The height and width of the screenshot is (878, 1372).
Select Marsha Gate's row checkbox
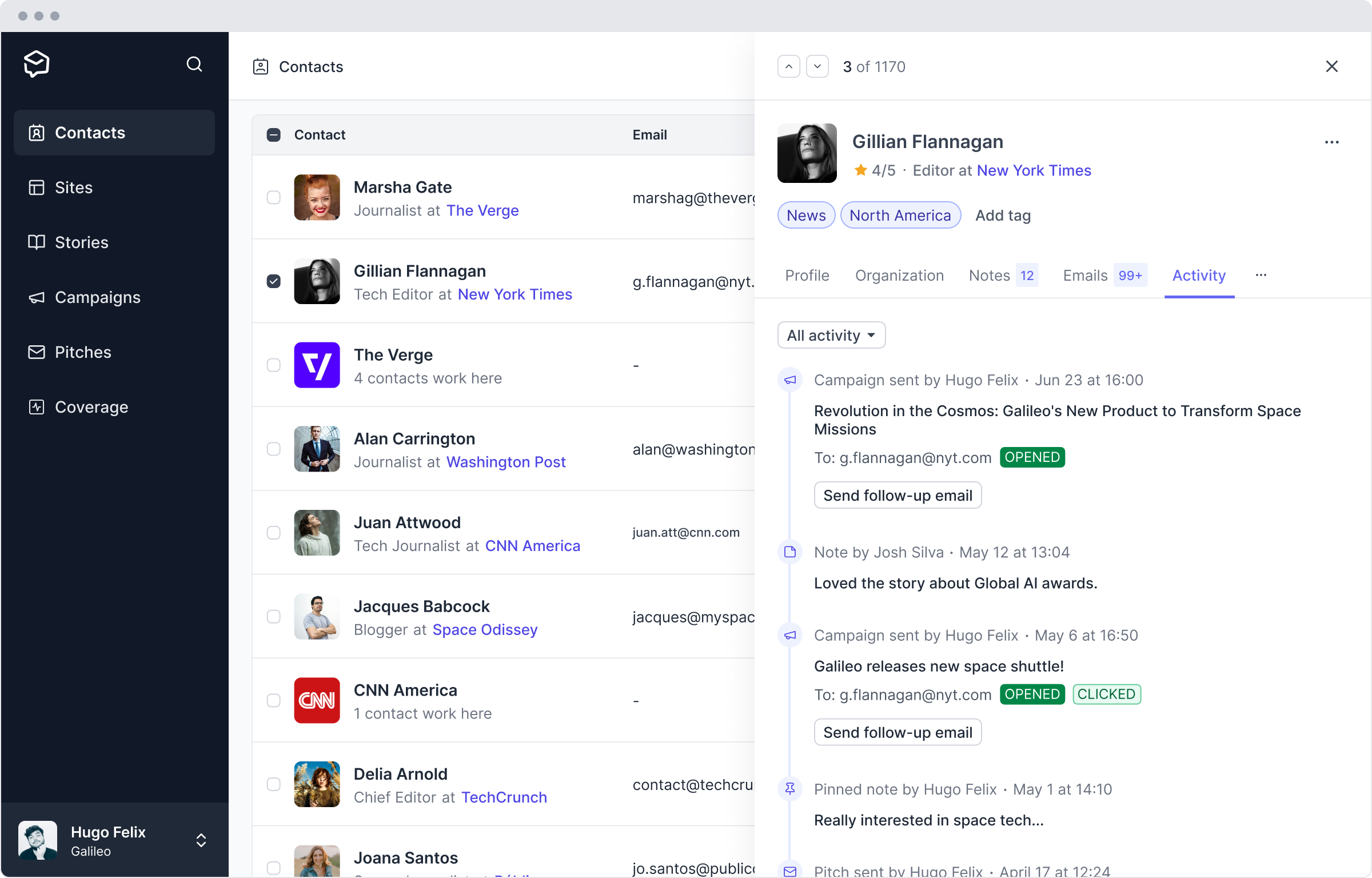(x=274, y=198)
